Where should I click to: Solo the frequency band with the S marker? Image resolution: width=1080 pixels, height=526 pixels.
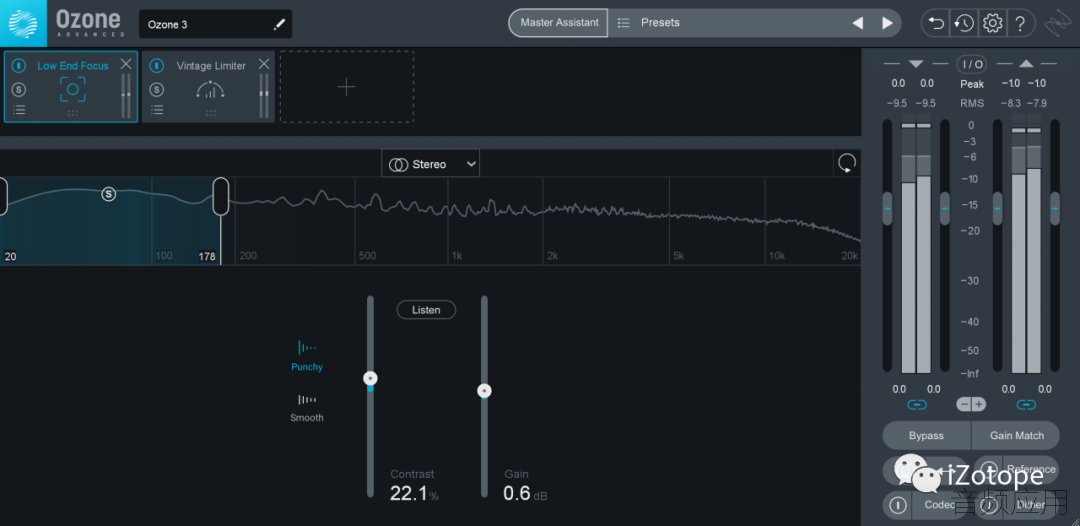pyautogui.click(x=109, y=194)
